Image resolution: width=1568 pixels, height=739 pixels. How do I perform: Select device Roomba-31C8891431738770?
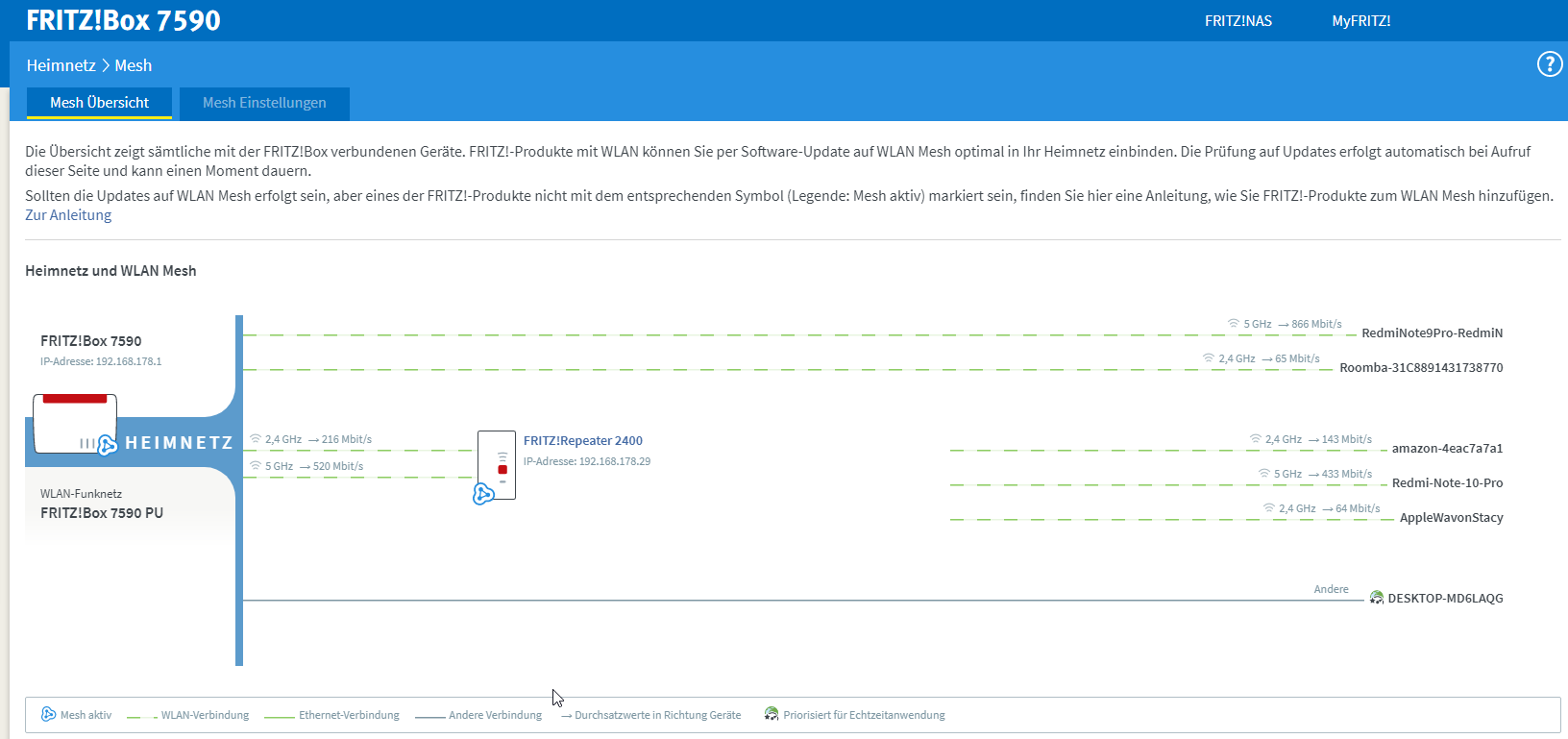coord(1421,368)
